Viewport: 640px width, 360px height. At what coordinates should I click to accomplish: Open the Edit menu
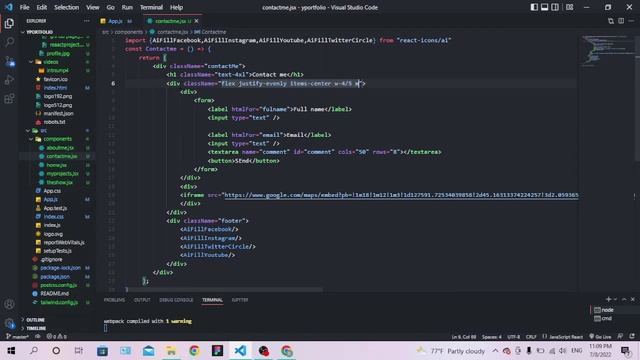[42, 7]
